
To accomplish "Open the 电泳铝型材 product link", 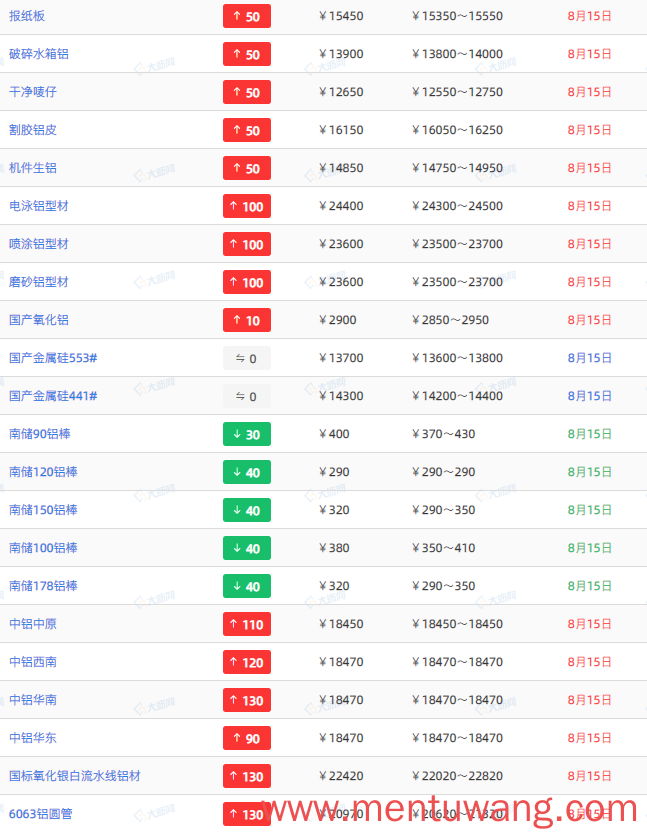I will click(39, 206).
